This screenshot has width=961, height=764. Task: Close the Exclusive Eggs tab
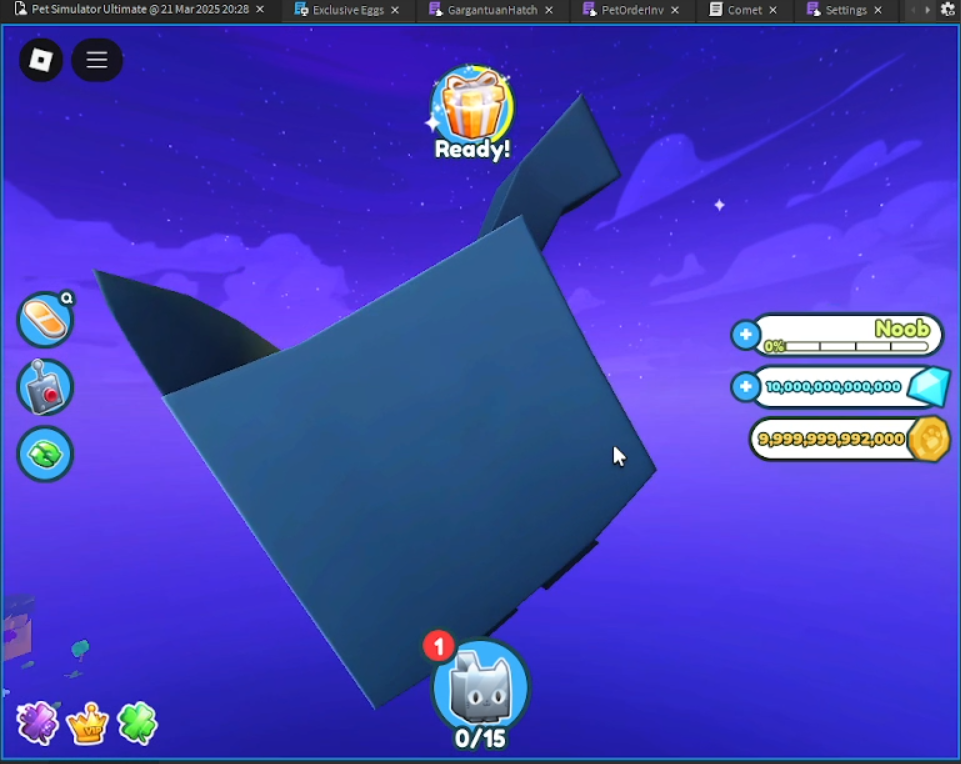point(395,10)
